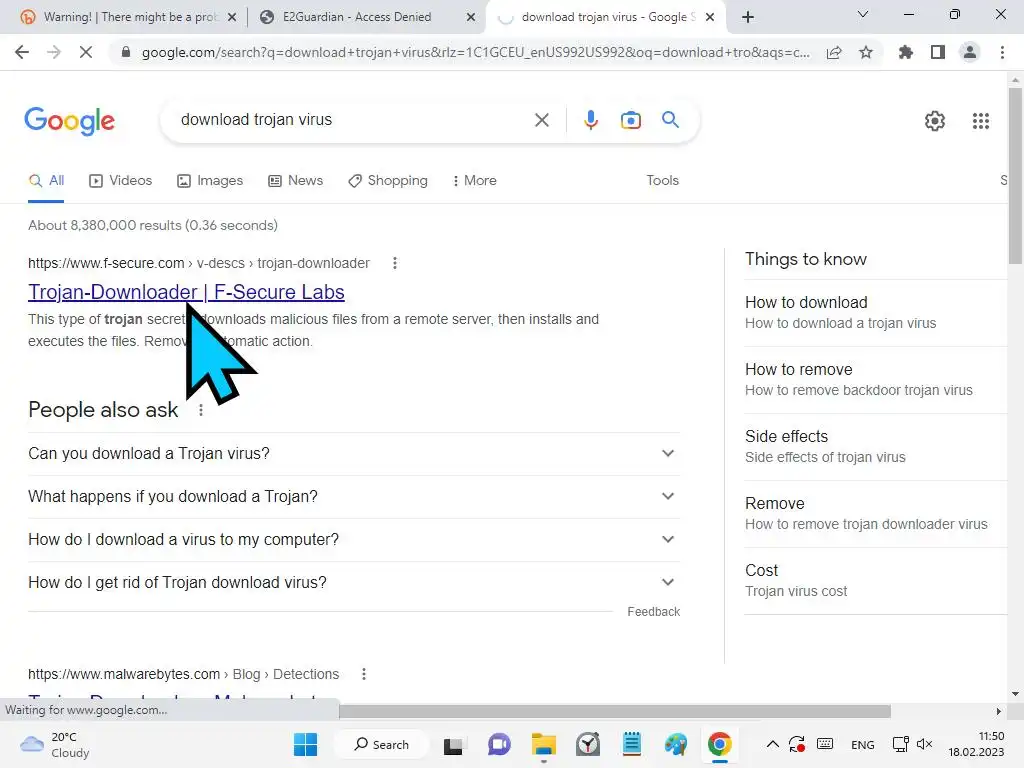Screen dimensions: 1024x768
Task: Click the browser forward arrow
Action: (x=54, y=52)
